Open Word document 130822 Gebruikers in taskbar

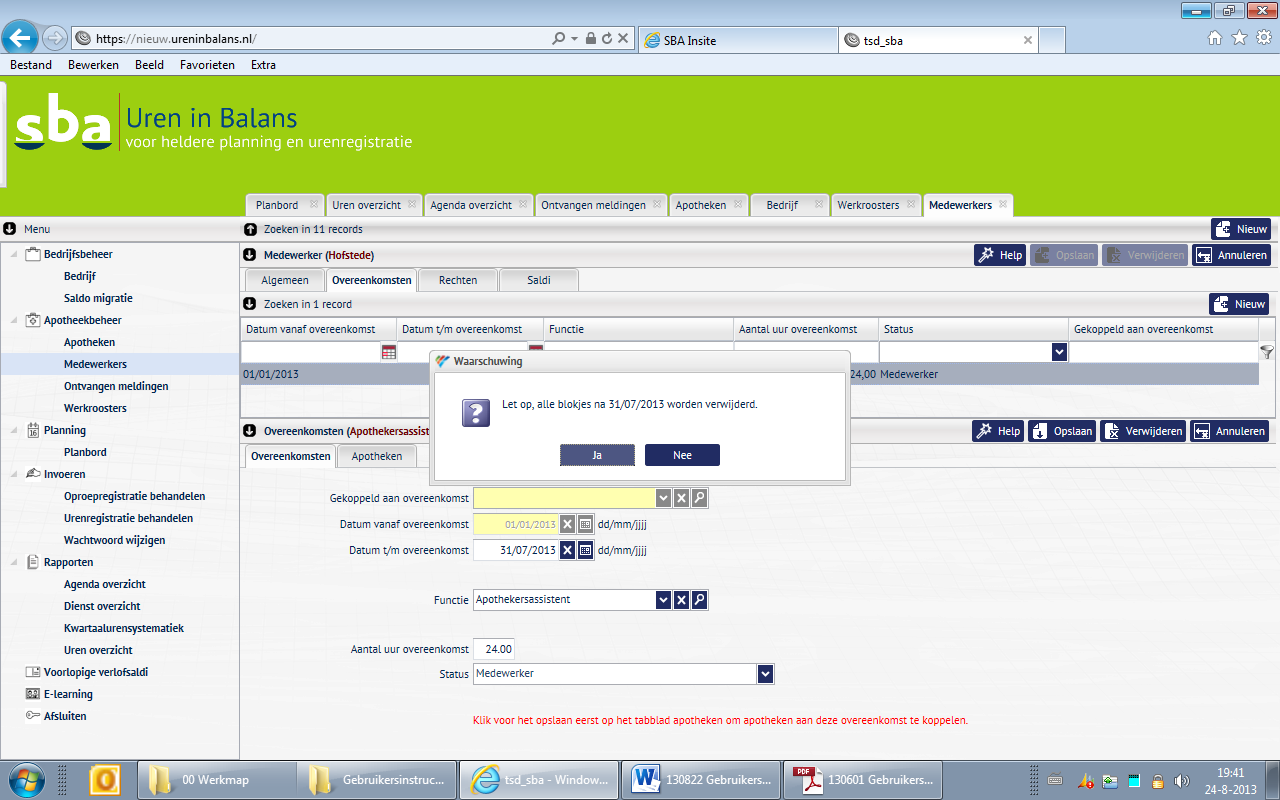pyautogui.click(x=700, y=779)
